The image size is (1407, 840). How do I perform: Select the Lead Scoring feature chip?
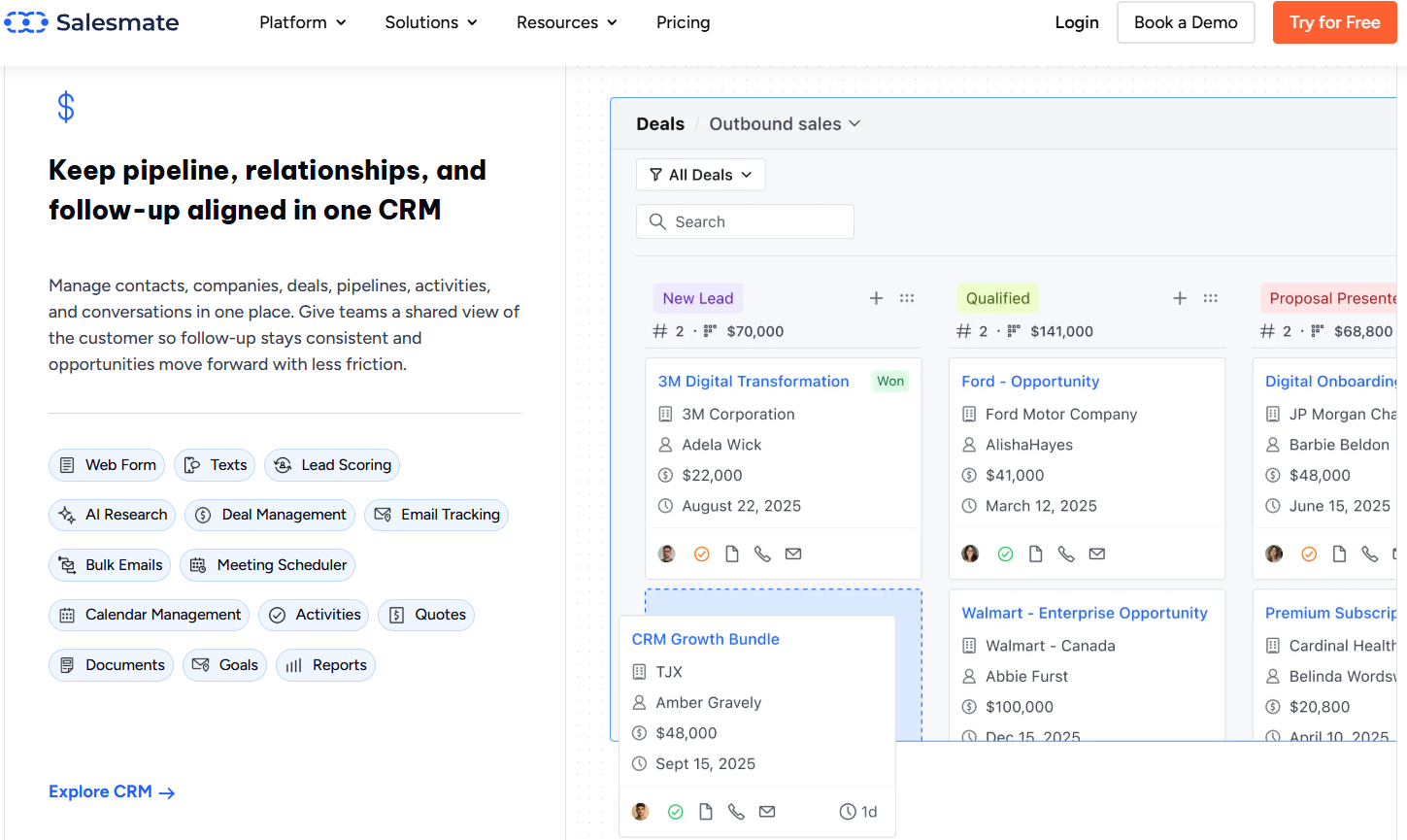tap(332, 465)
